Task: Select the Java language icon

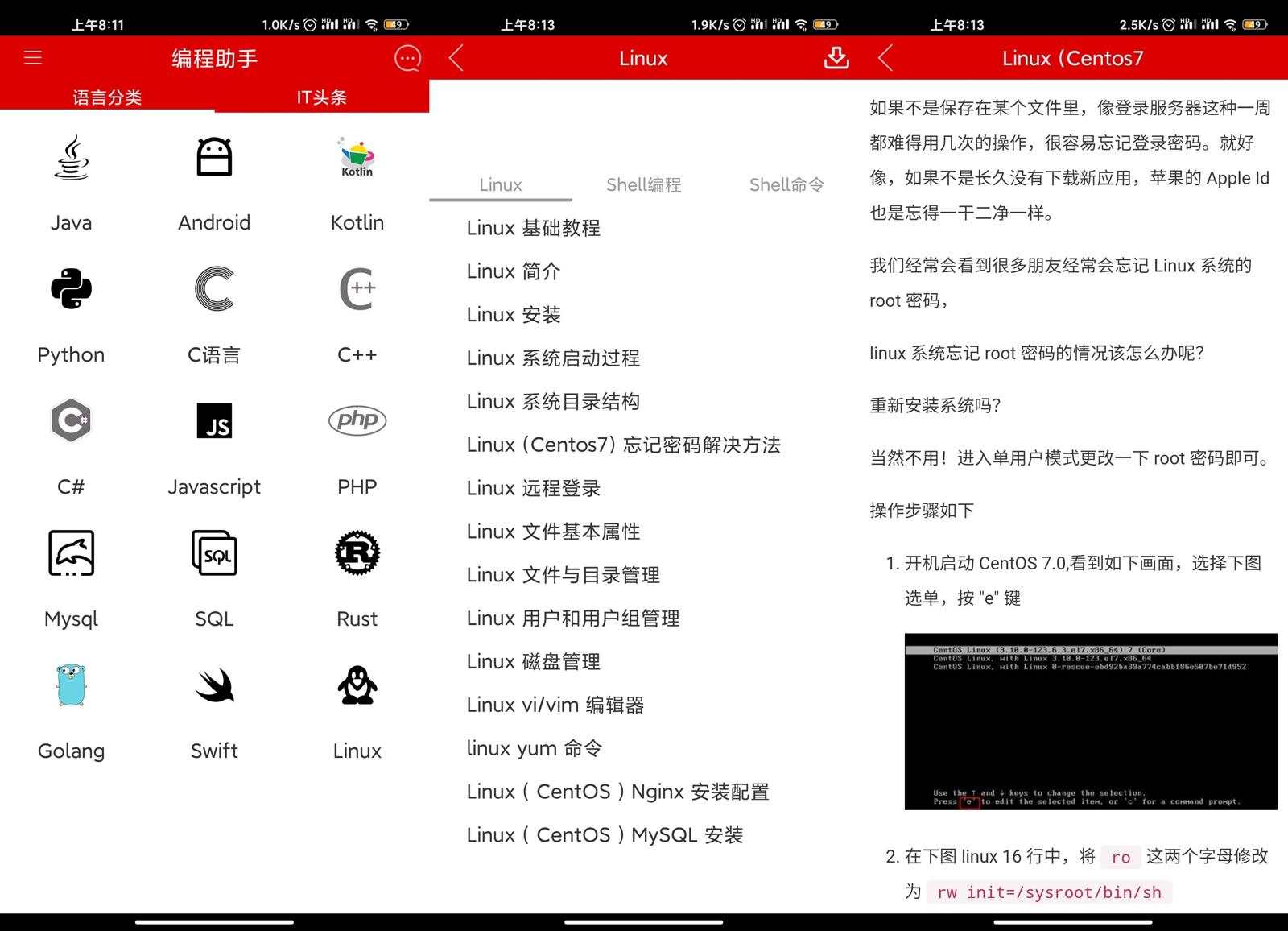Action: point(71,159)
